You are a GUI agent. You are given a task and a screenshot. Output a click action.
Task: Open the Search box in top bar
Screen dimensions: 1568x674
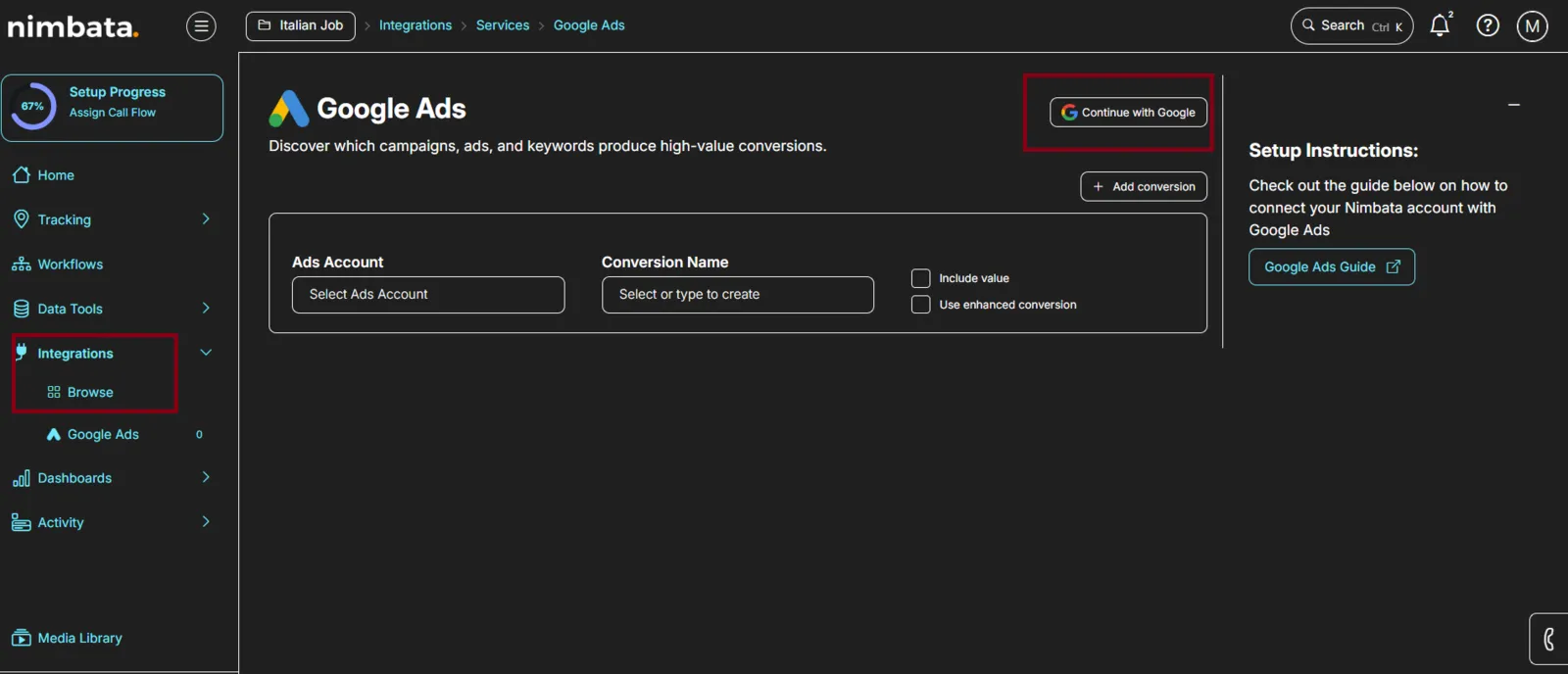point(1351,26)
